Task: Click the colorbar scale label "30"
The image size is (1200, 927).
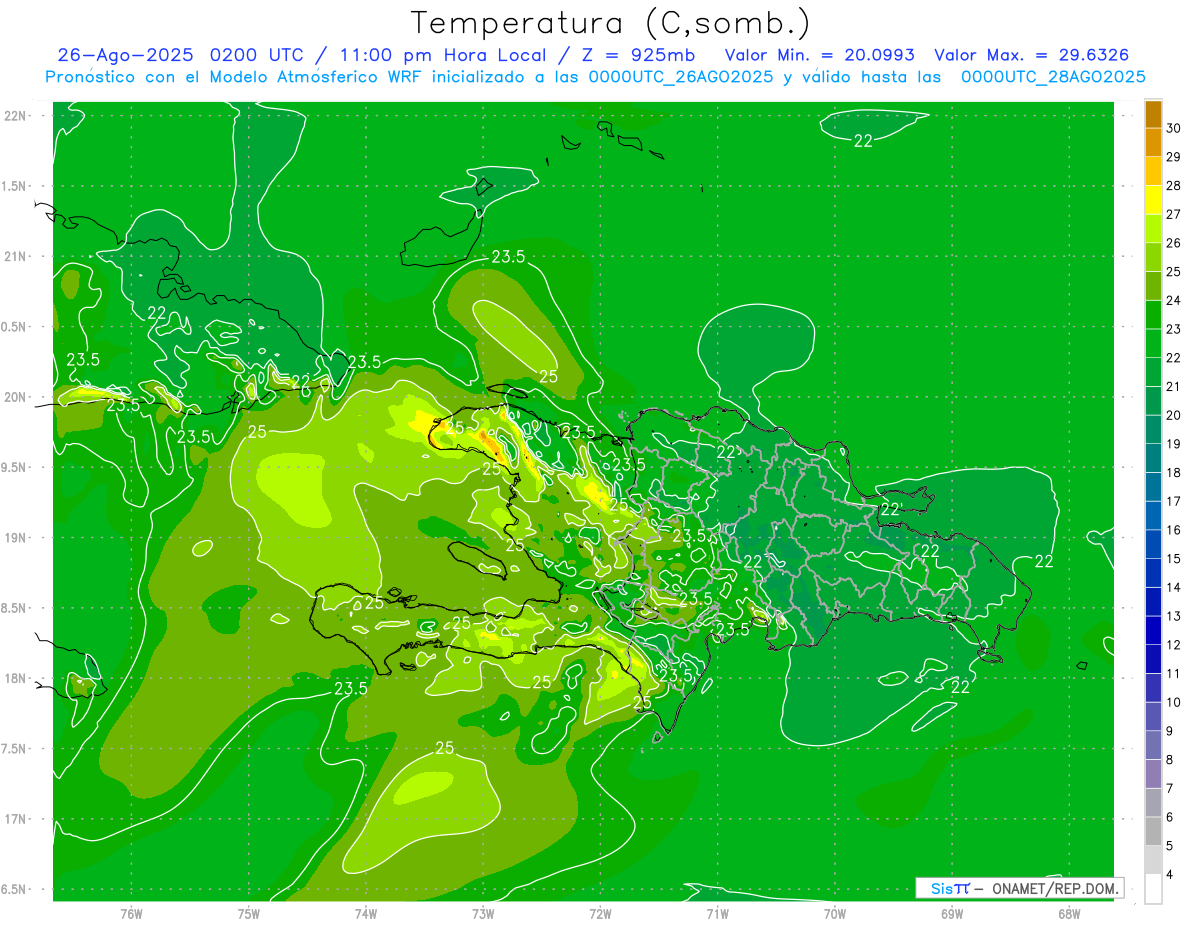Action: click(x=1174, y=128)
